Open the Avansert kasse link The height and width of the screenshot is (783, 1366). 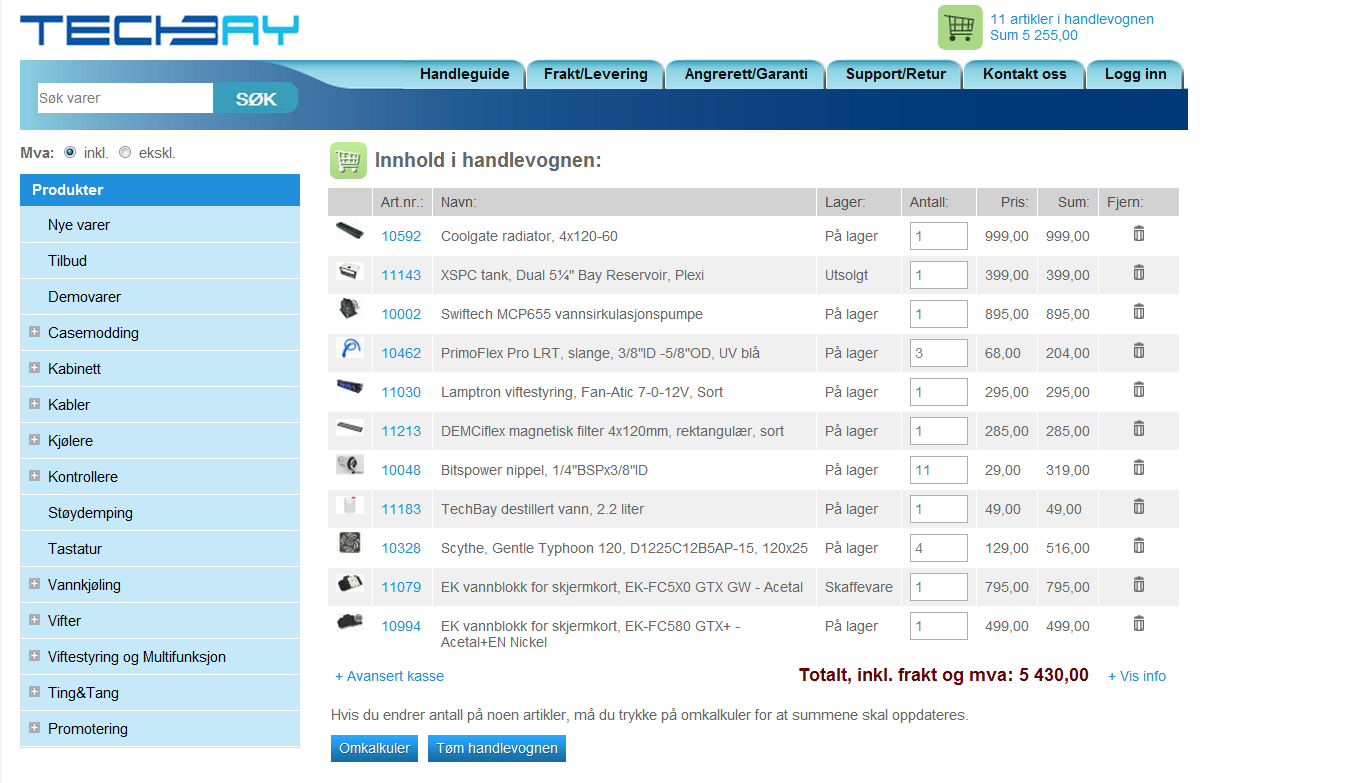pos(389,676)
